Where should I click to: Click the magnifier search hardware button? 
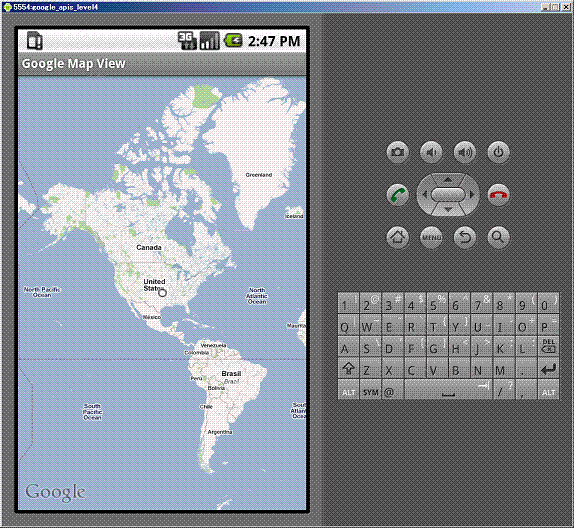coord(498,237)
